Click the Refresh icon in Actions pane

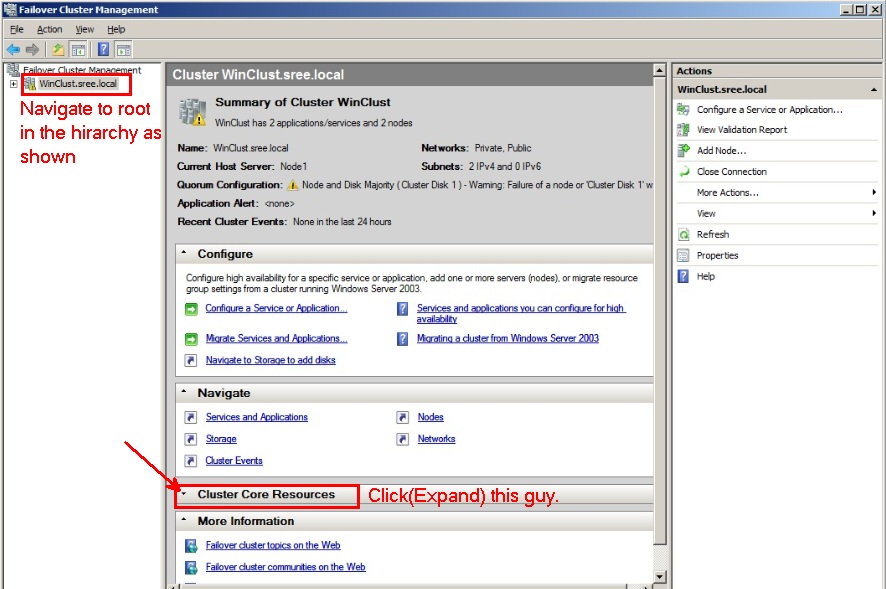(x=684, y=235)
